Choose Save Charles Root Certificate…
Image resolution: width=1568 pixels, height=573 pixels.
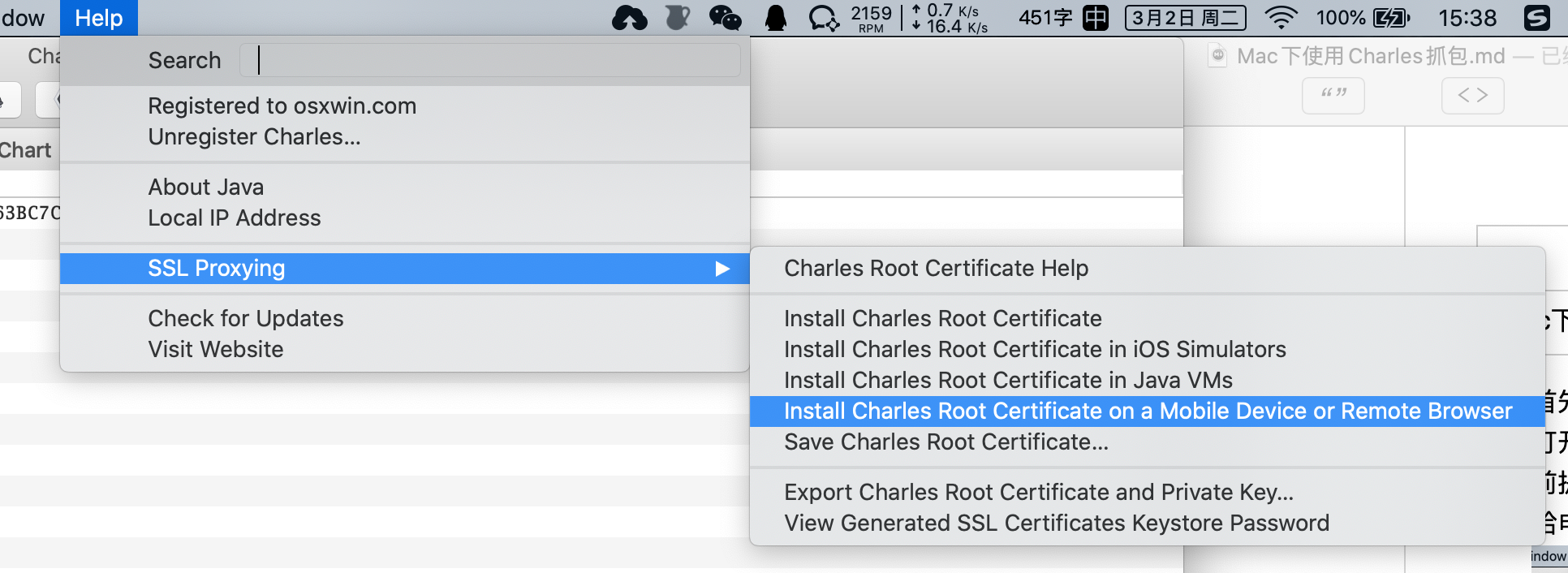[x=946, y=442]
